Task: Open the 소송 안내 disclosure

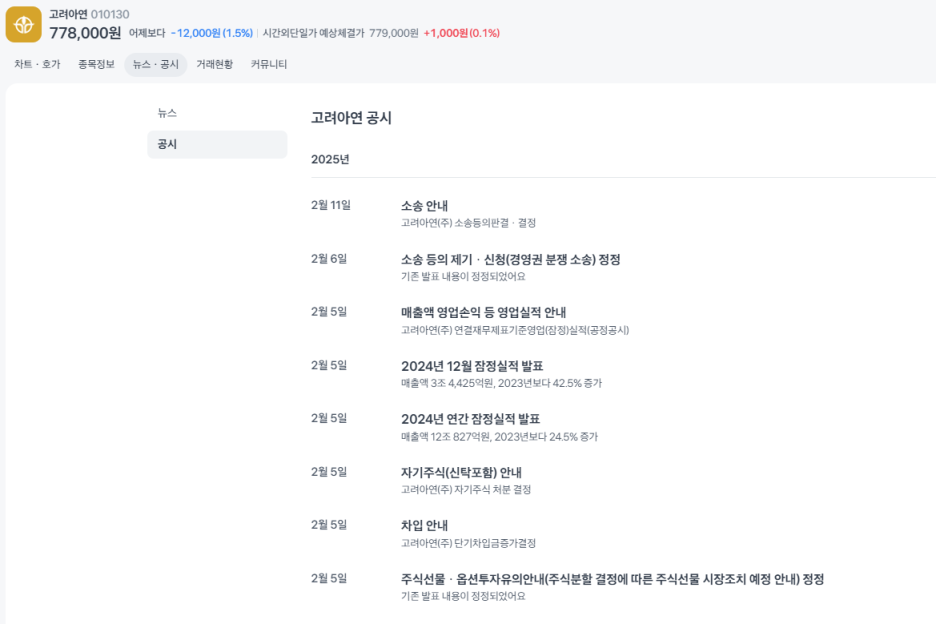Action: click(x=424, y=206)
